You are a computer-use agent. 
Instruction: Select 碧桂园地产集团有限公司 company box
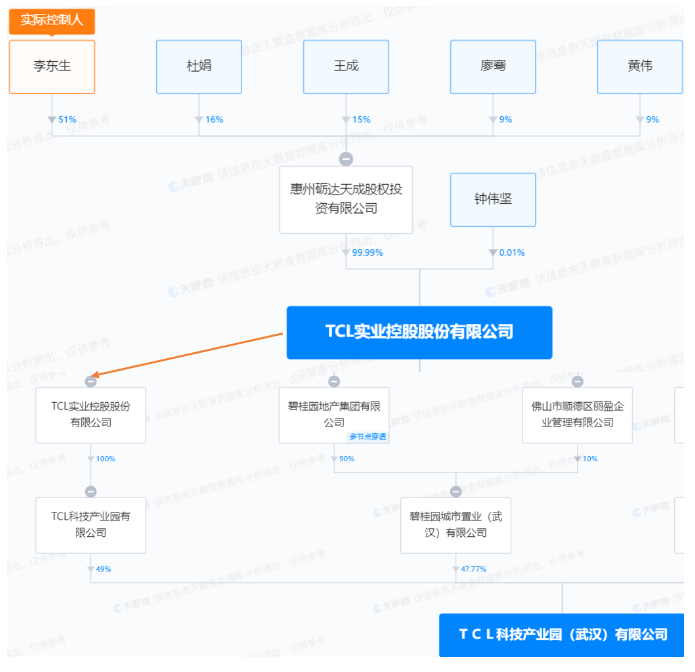334,415
